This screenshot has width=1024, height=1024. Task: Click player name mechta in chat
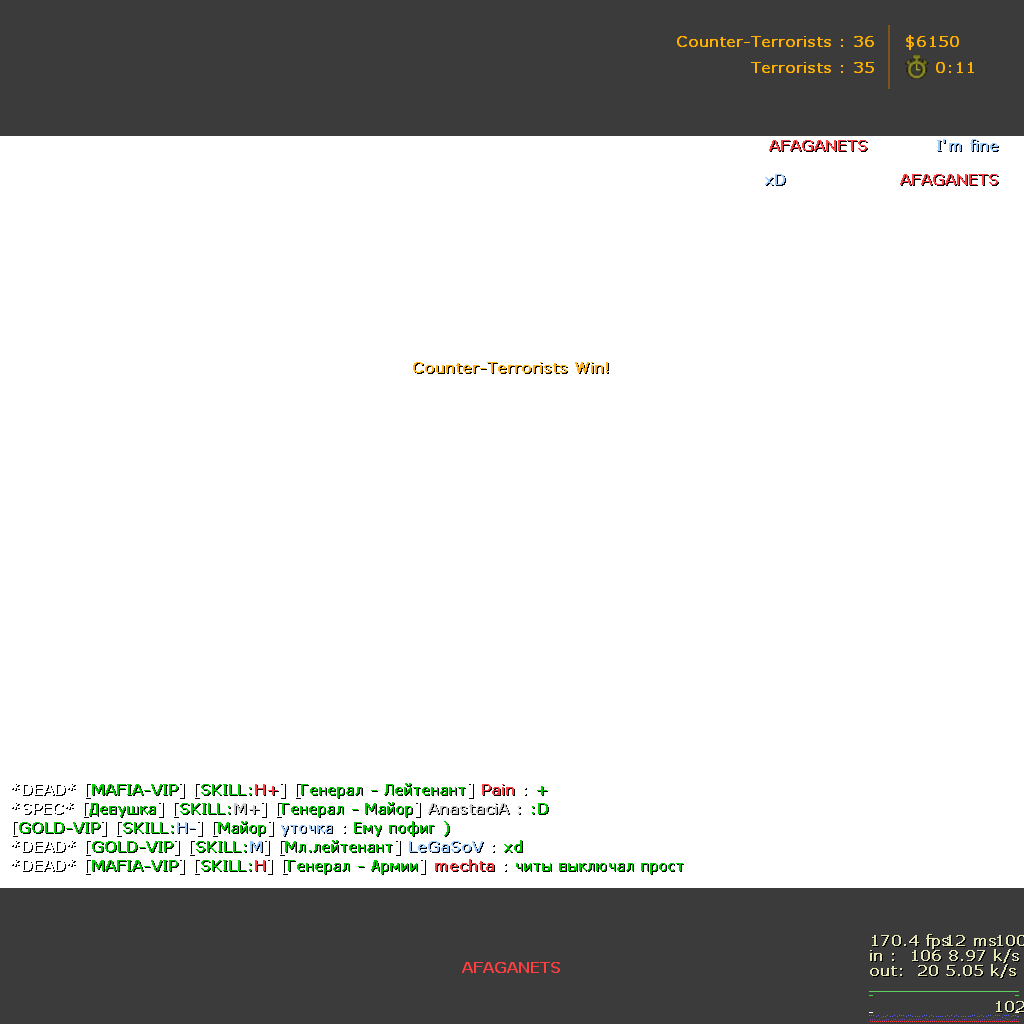tap(465, 867)
